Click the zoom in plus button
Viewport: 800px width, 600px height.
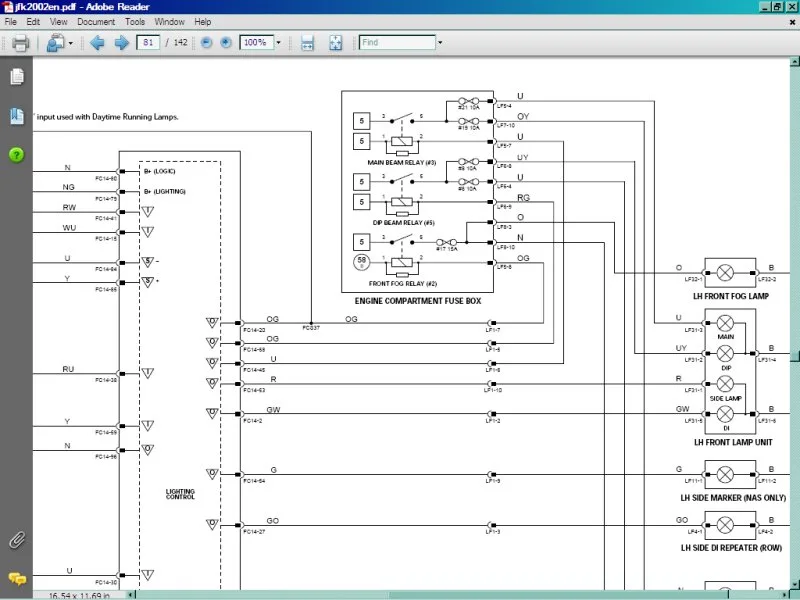226,43
